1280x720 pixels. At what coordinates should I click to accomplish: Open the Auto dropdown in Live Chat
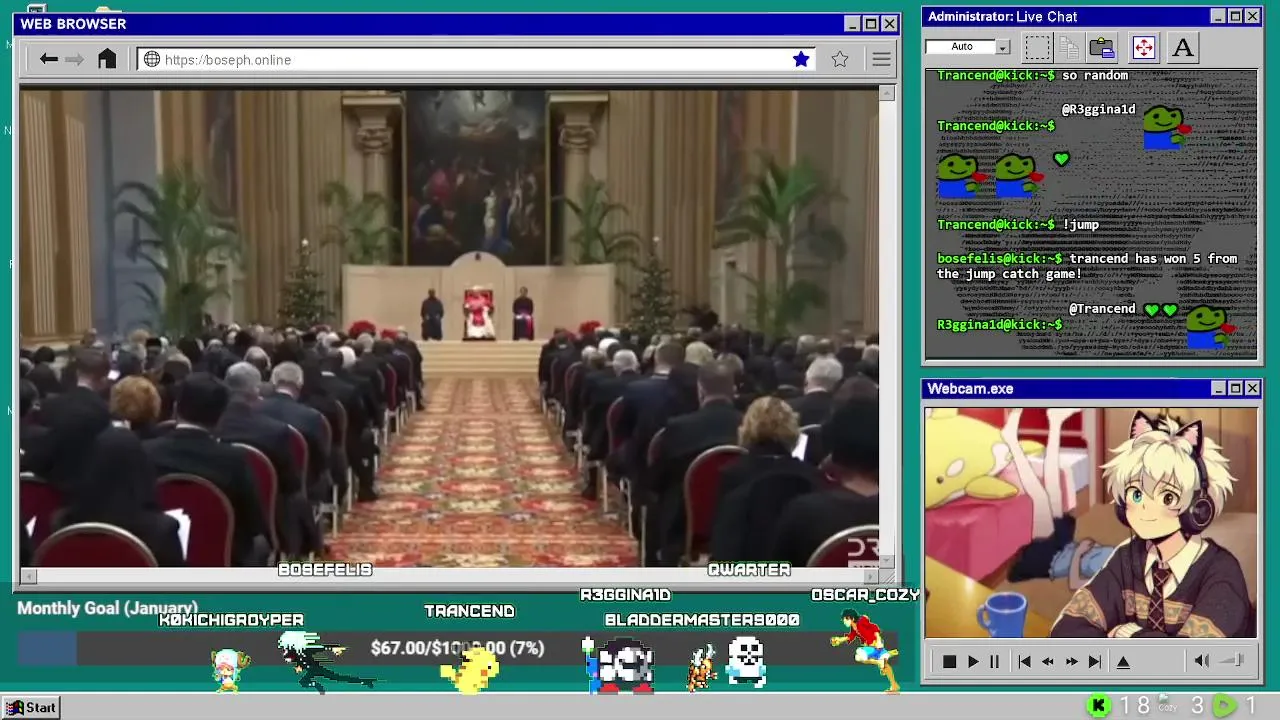pos(1003,47)
